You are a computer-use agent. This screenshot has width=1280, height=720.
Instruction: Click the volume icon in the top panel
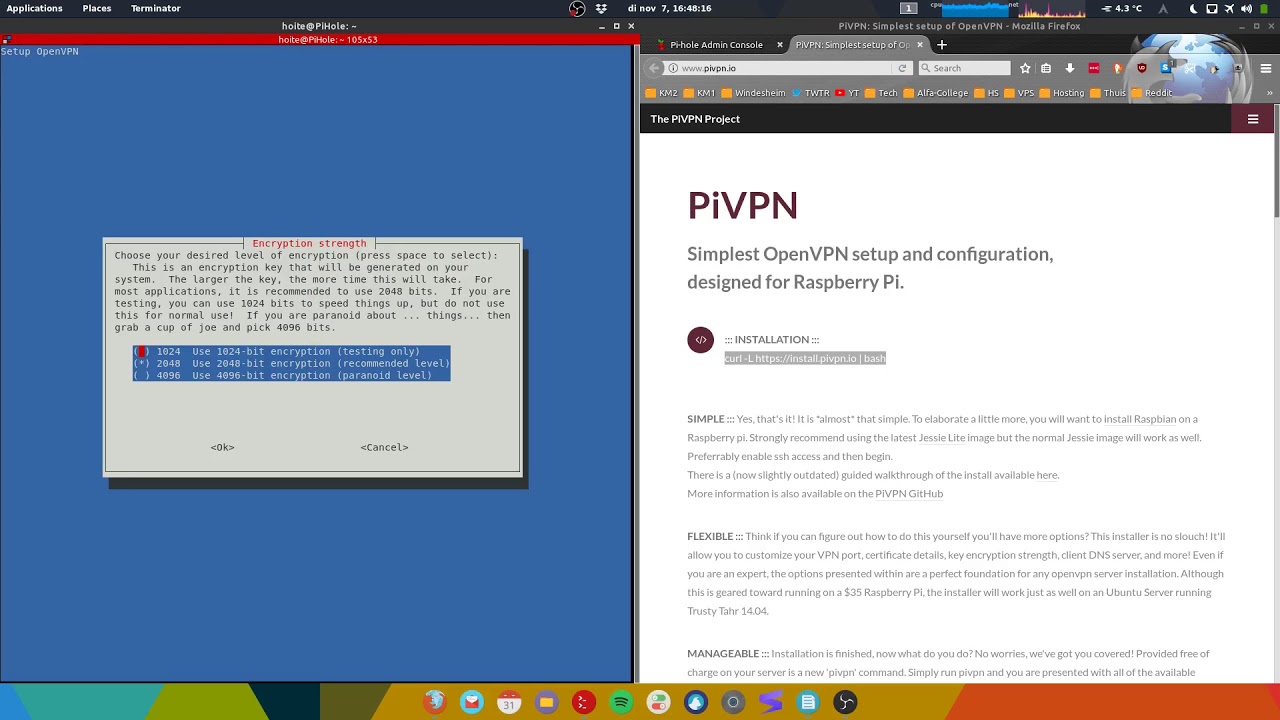[1246, 8]
